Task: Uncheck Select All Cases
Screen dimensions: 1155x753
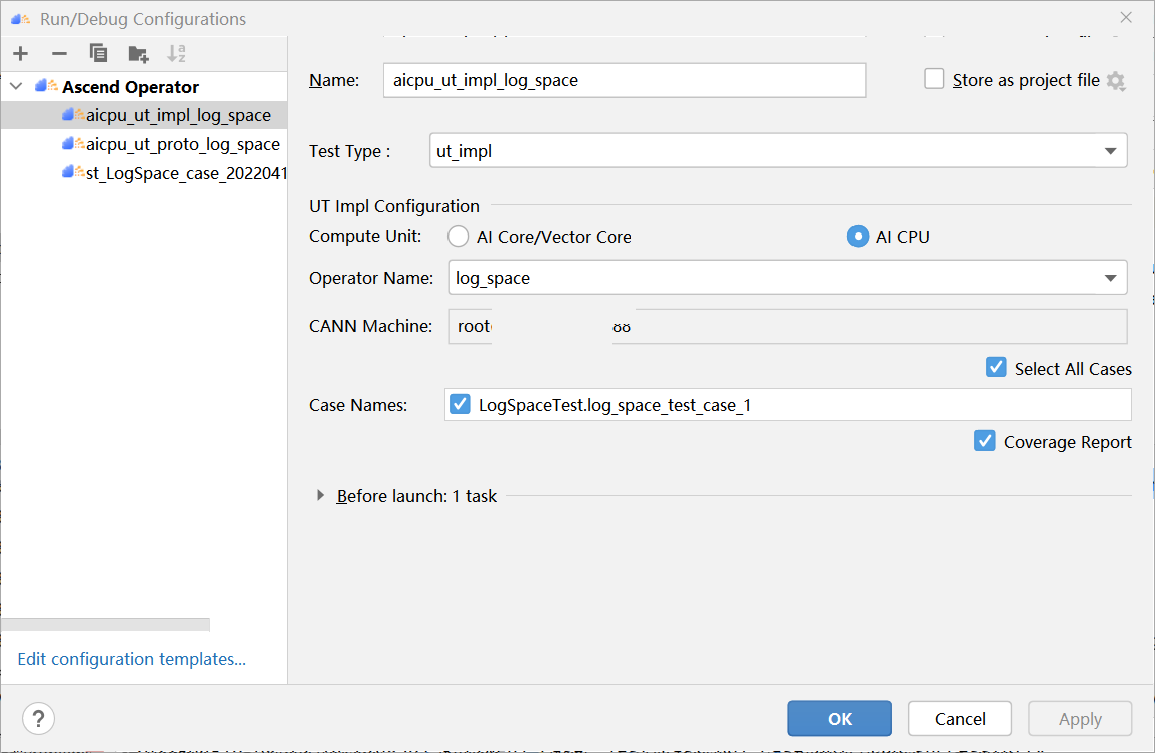Action: tap(996, 367)
